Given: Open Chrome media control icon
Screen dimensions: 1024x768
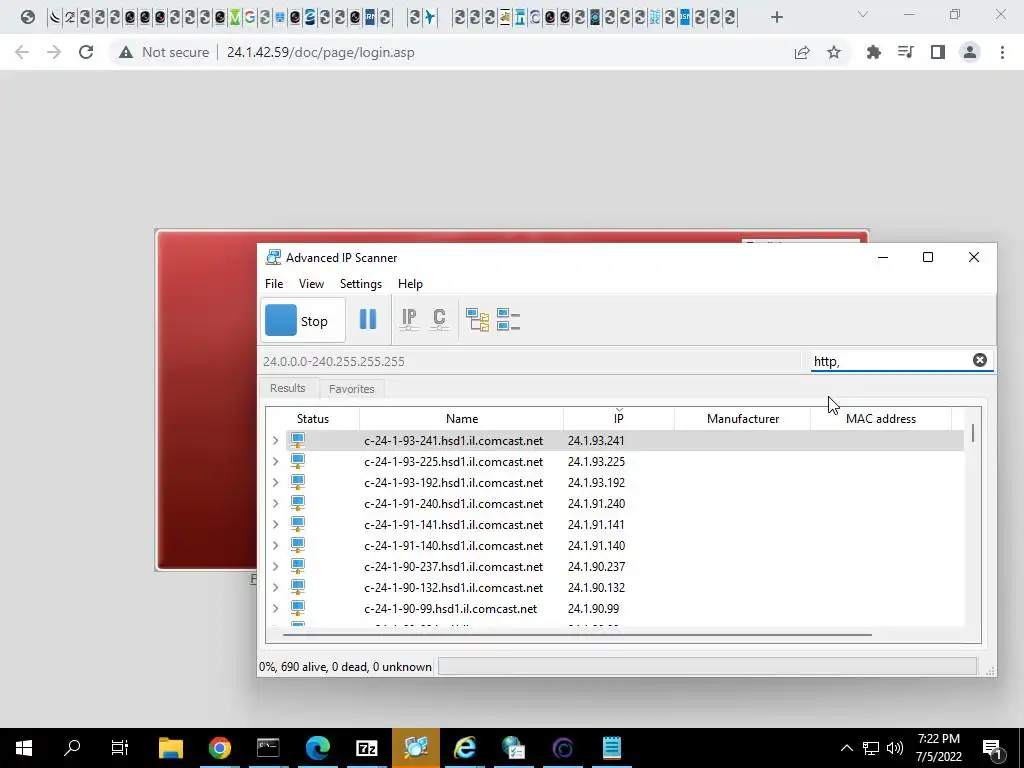Looking at the screenshot, I should click(905, 52).
